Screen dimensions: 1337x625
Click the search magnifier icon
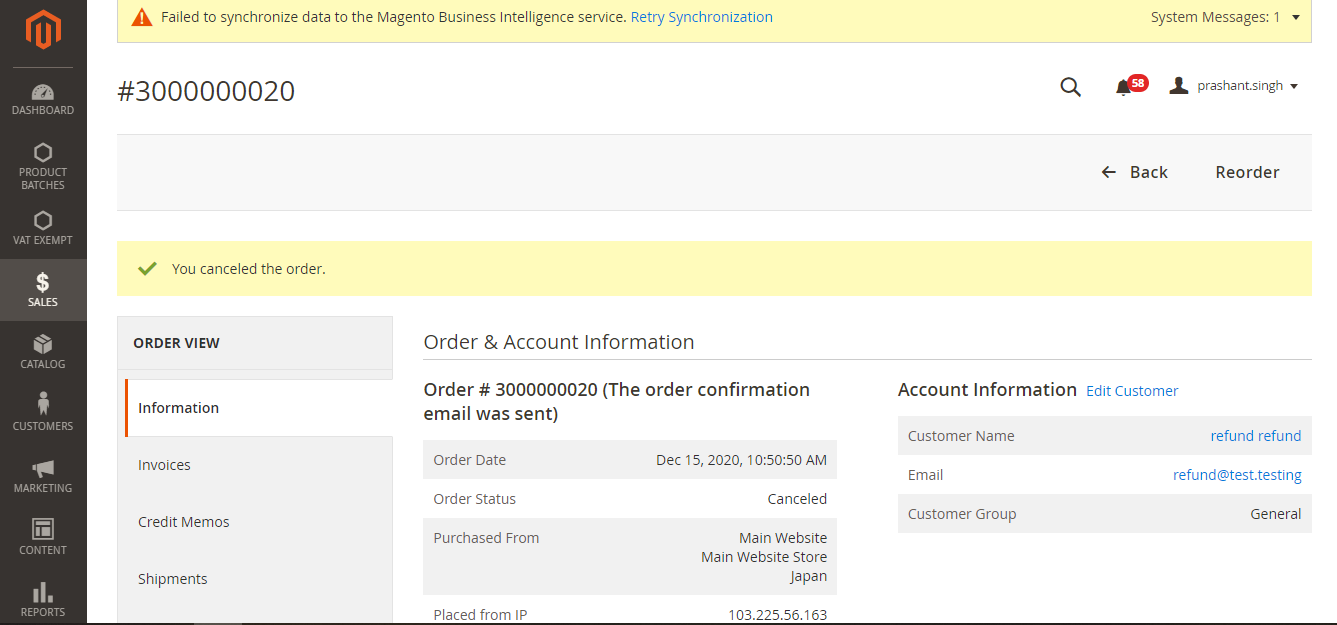pyautogui.click(x=1070, y=87)
